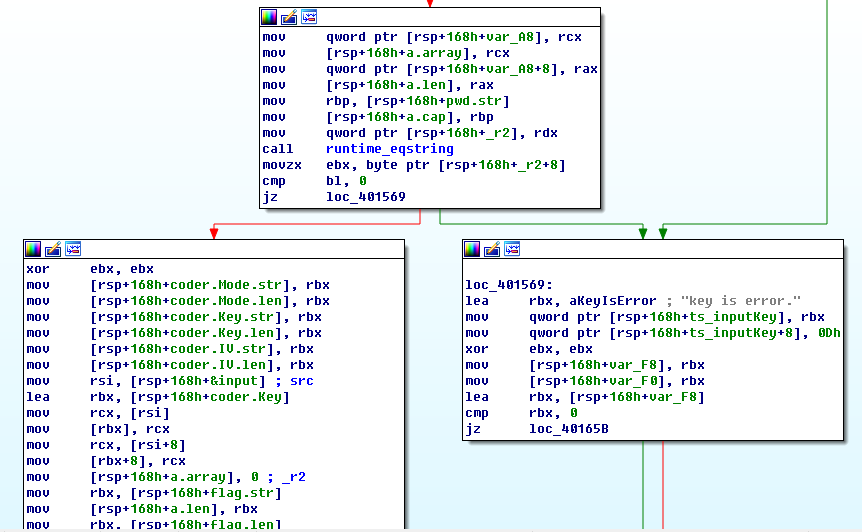The height and width of the screenshot is (532, 862).
Task: Click the xor ebx, ebx line in the coder.Mode node
Action: click(90, 269)
